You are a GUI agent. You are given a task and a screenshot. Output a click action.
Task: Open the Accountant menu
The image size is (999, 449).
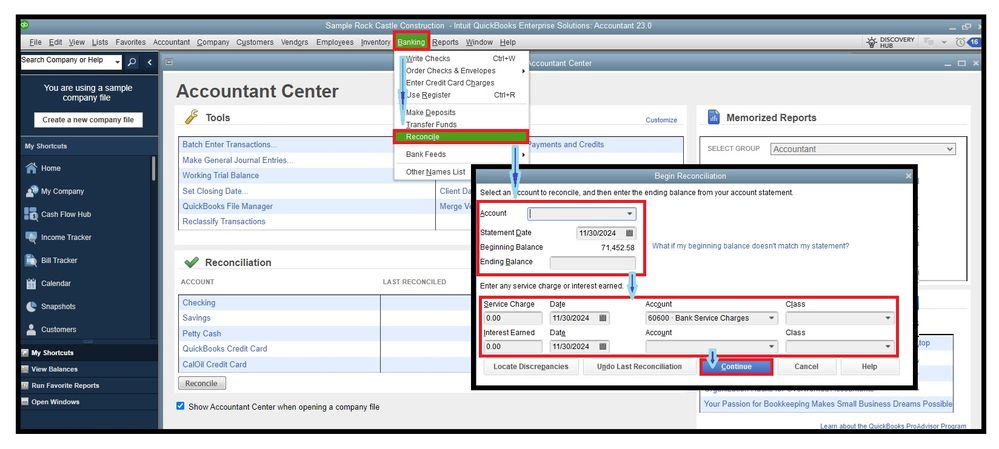(171, 42)
